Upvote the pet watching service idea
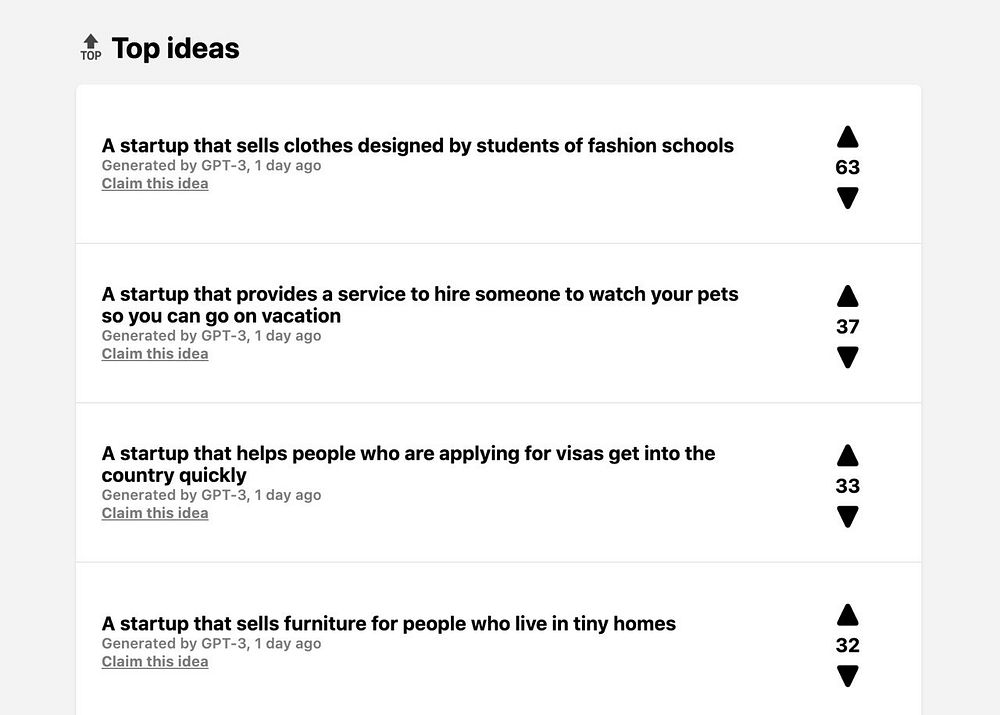 pyautogui.click(x=847, y=297)
